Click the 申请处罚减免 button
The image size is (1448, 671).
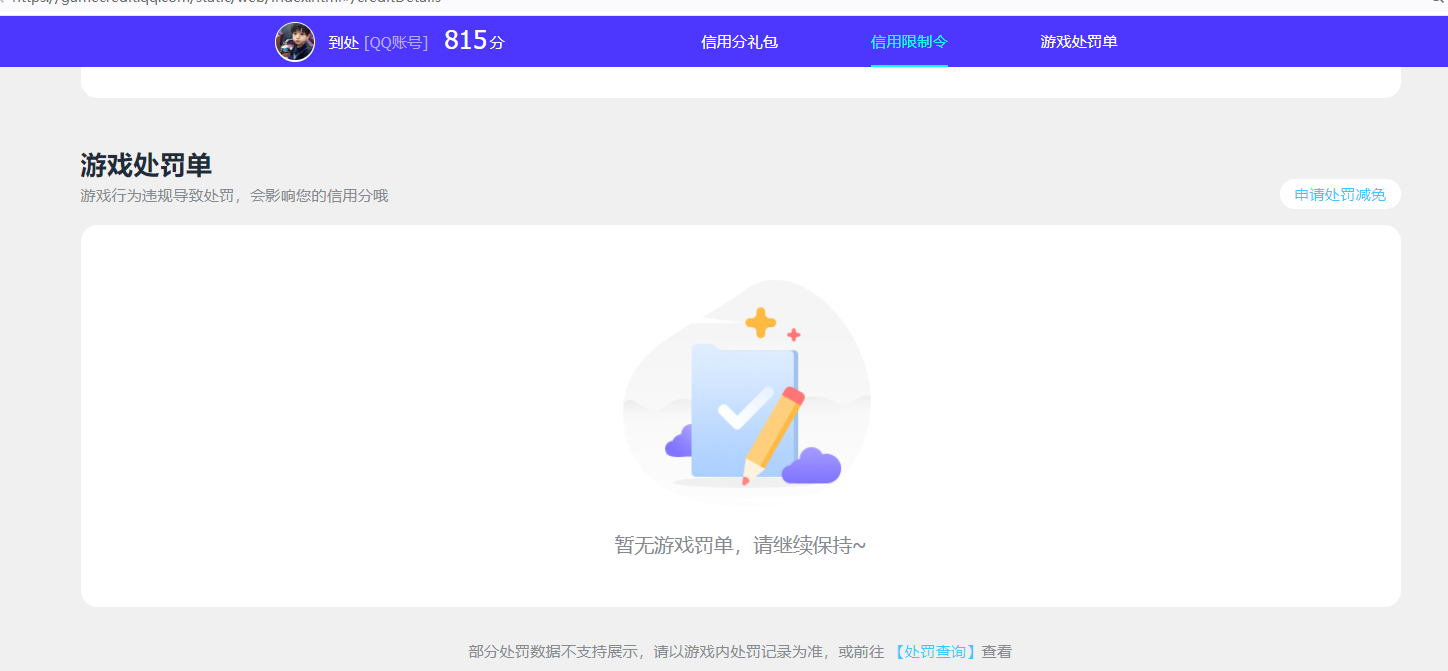point(1340,194)
